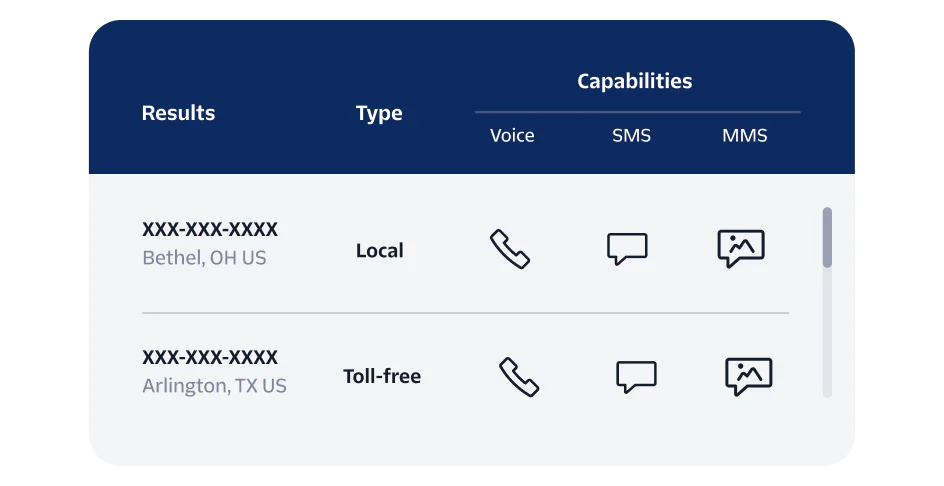
Task: Select the Type column header
Action: tap(379, 113)
